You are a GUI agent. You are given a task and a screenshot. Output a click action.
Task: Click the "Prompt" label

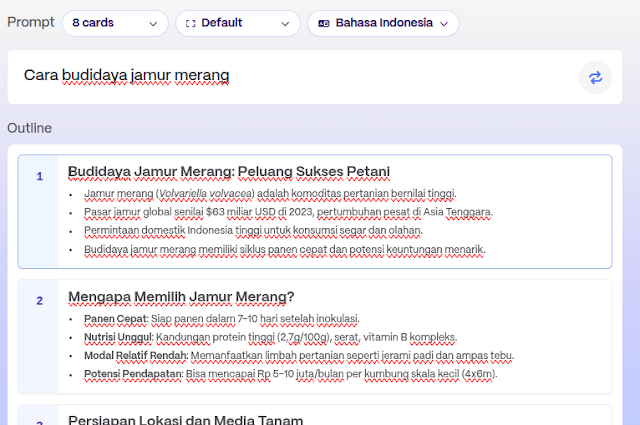(31, 22)
